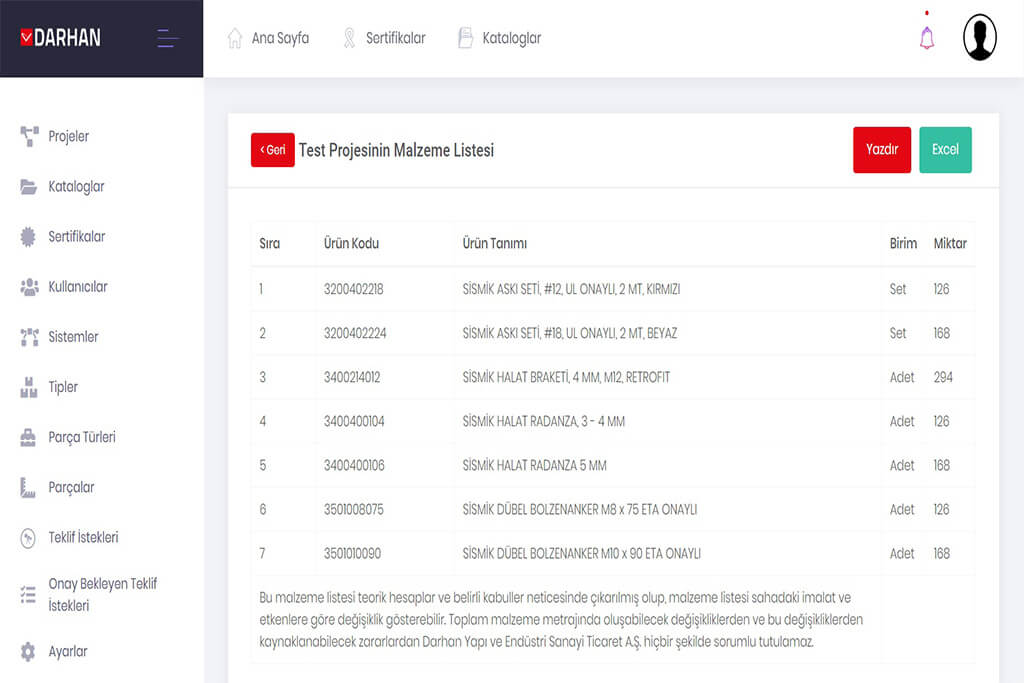Click the Ürün Kodu column header
Viewport: 1024px width, 683px height.
(x=351, y=244)
